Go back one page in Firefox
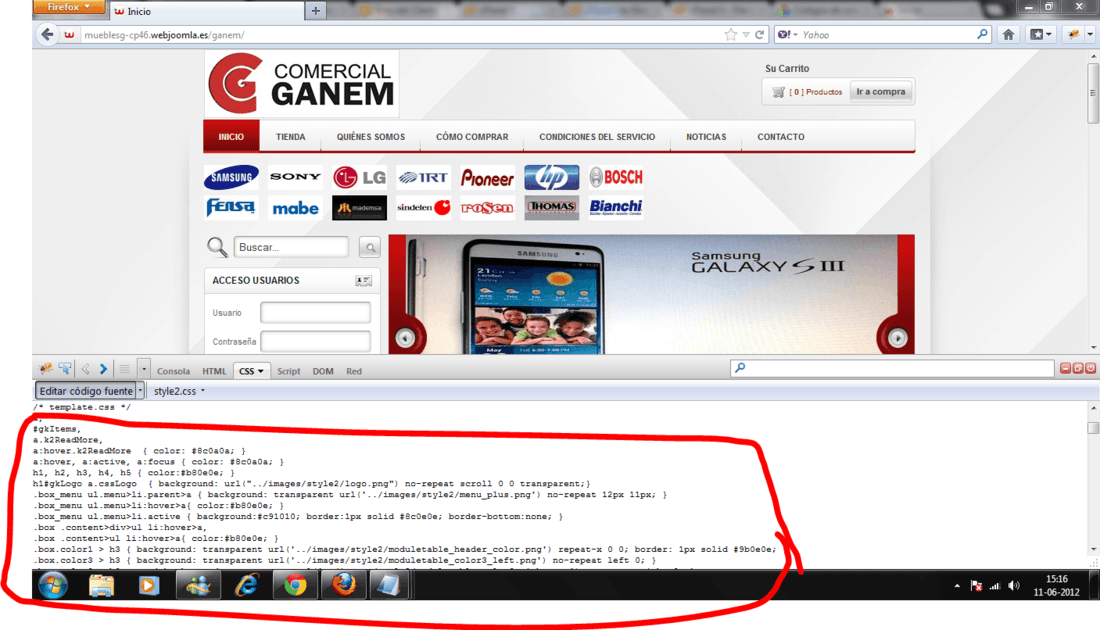1100x630 pixels. [47, 34]
